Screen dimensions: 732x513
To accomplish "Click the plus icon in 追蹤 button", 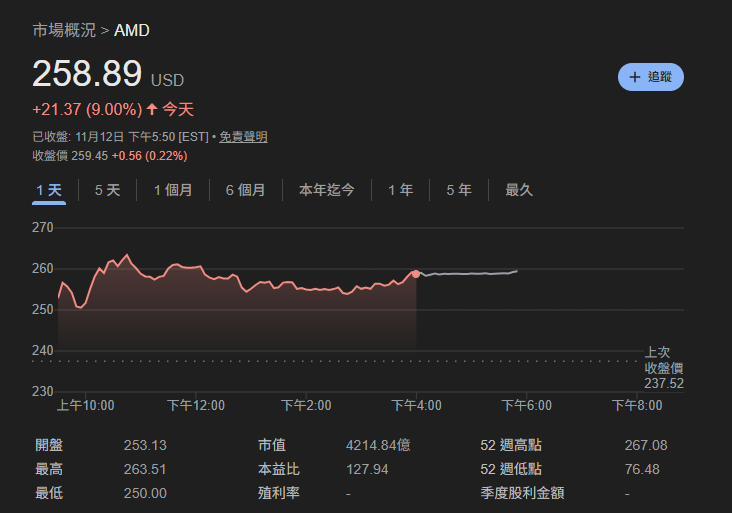I will [634, 77].
